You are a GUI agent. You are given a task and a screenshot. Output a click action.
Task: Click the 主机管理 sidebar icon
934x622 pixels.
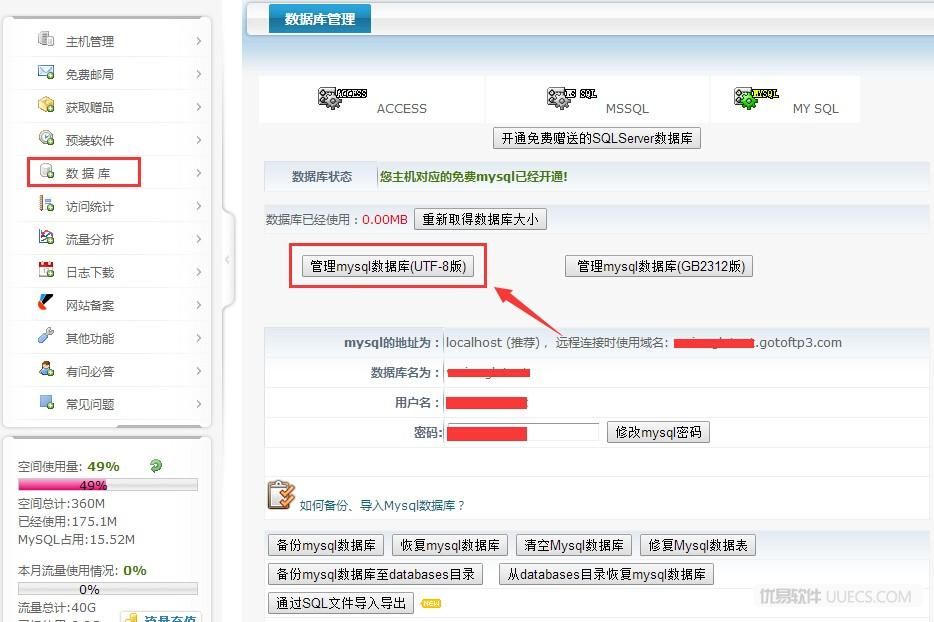coord(46,39)
